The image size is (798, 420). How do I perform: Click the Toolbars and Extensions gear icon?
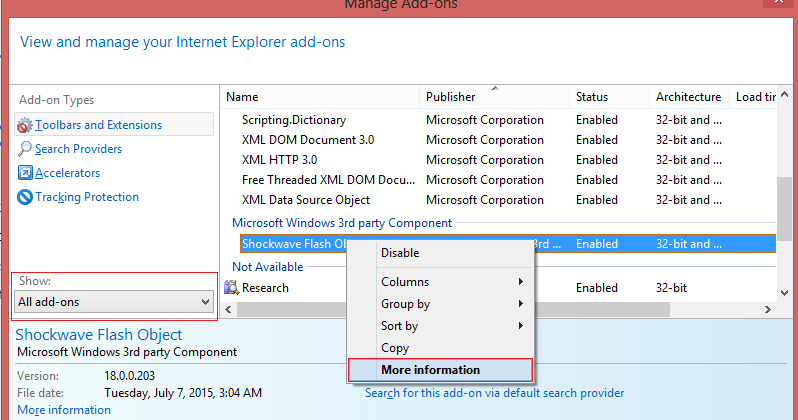[x=24, y=125]
